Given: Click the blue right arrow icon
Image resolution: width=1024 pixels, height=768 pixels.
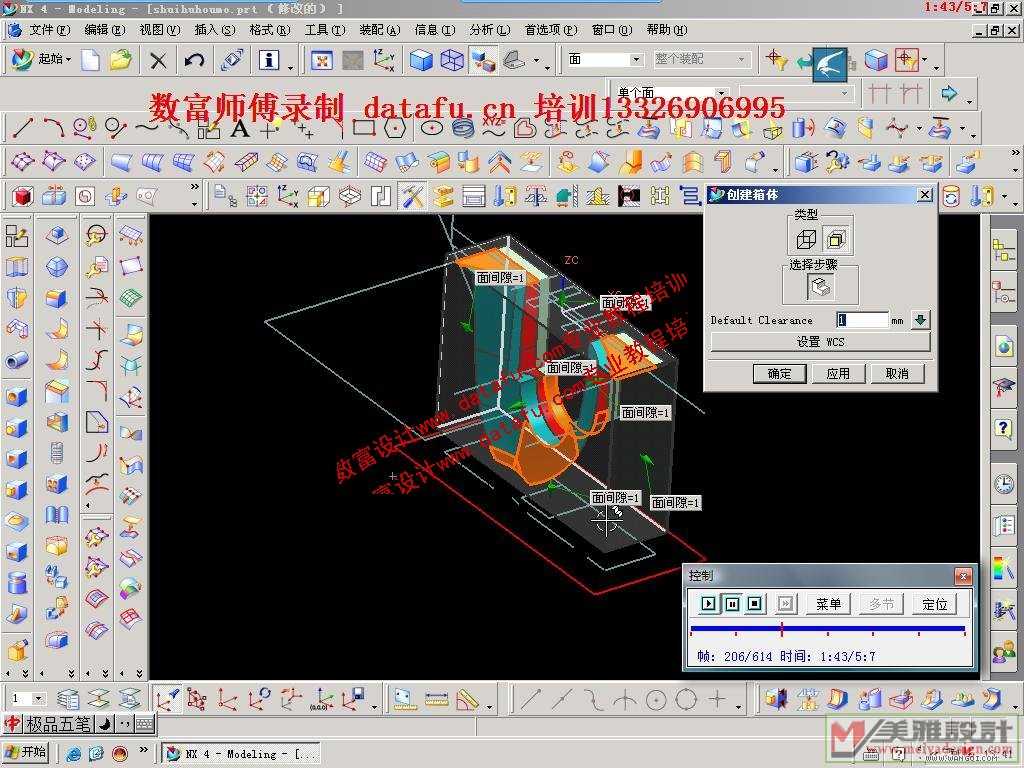Looking at the screenshot, I should click(x=948, y=93).
